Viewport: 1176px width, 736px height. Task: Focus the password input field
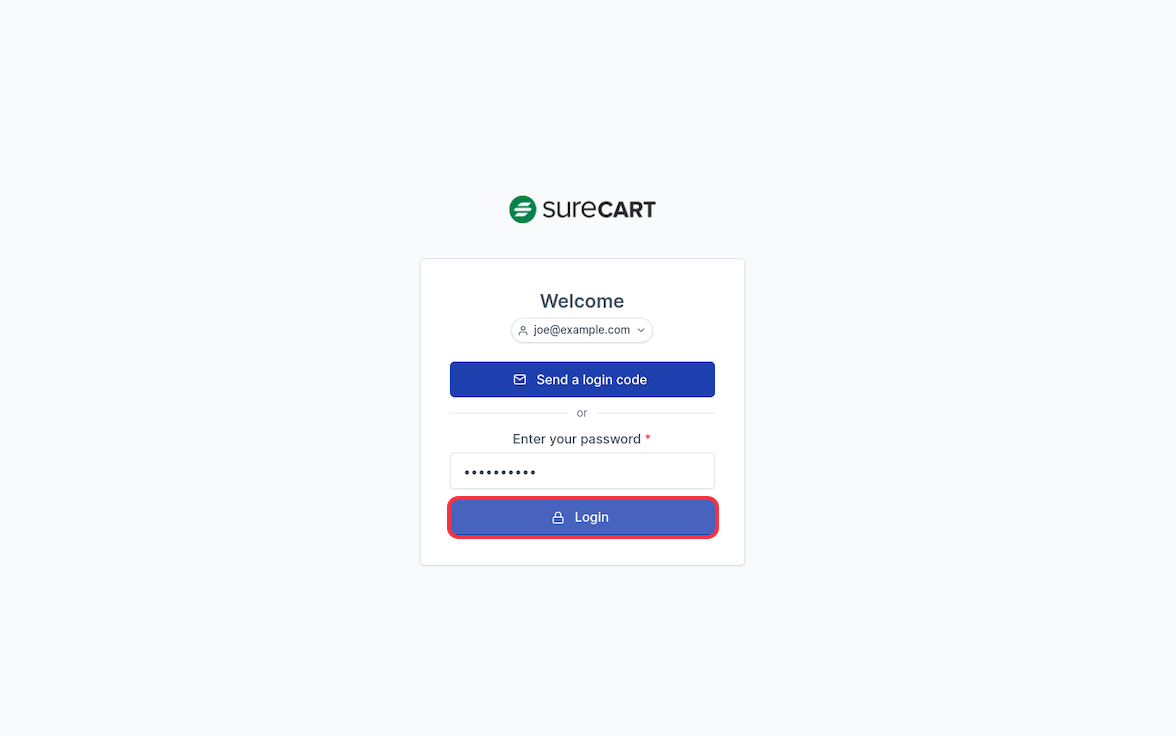[x=620, y=471]
